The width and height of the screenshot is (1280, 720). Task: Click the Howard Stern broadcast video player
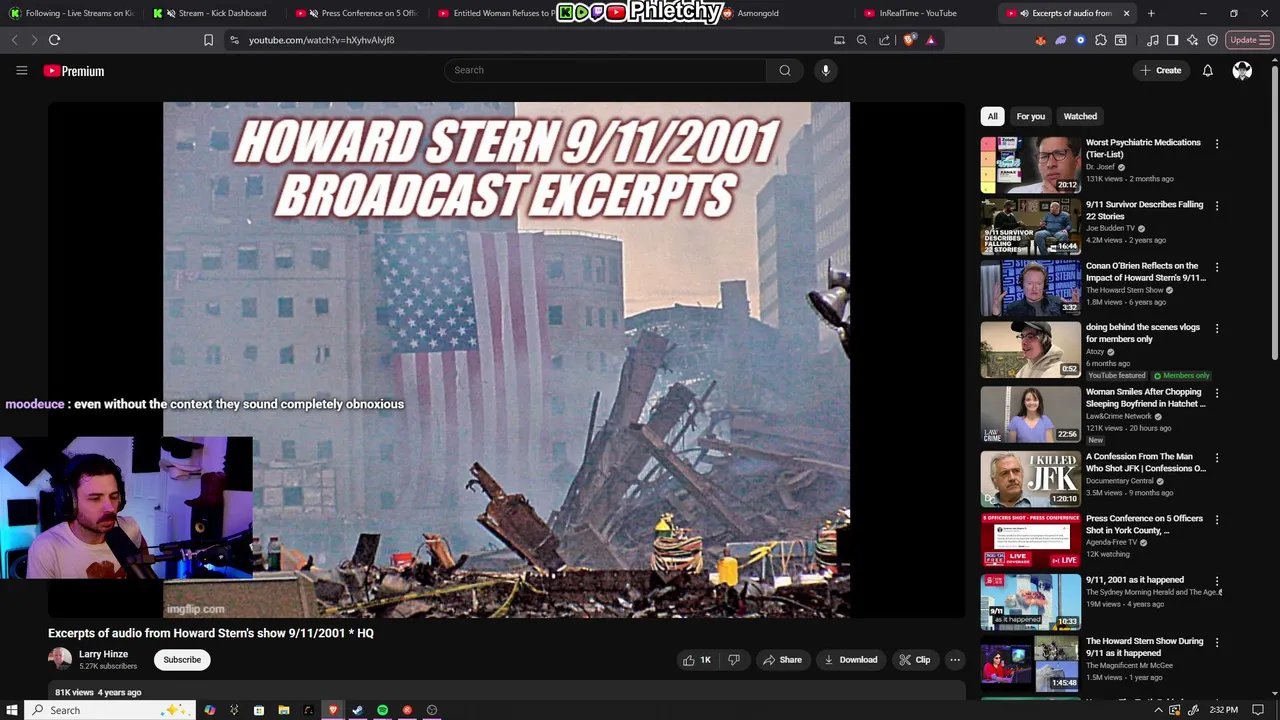[x=506, y=360]
